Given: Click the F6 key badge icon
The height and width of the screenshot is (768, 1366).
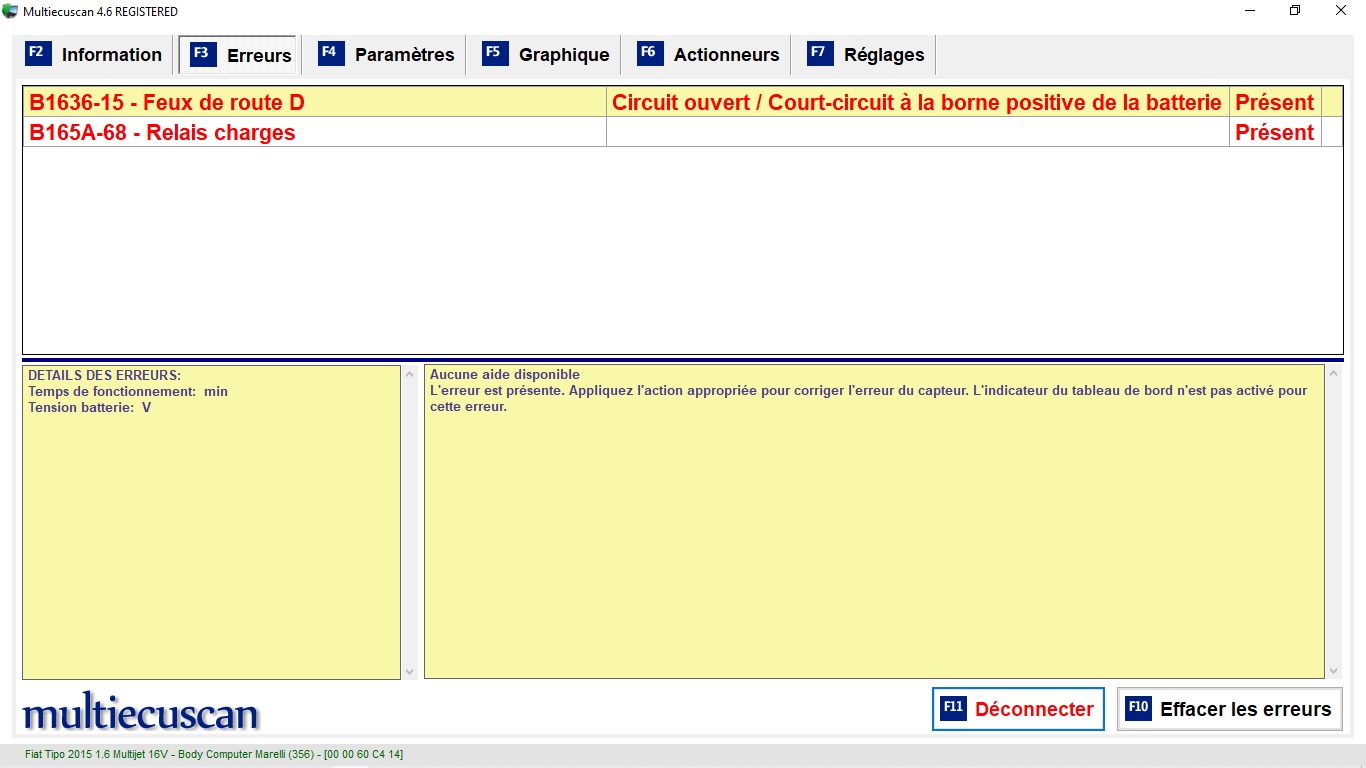Looking at the screenshot, I should point(649,54).
